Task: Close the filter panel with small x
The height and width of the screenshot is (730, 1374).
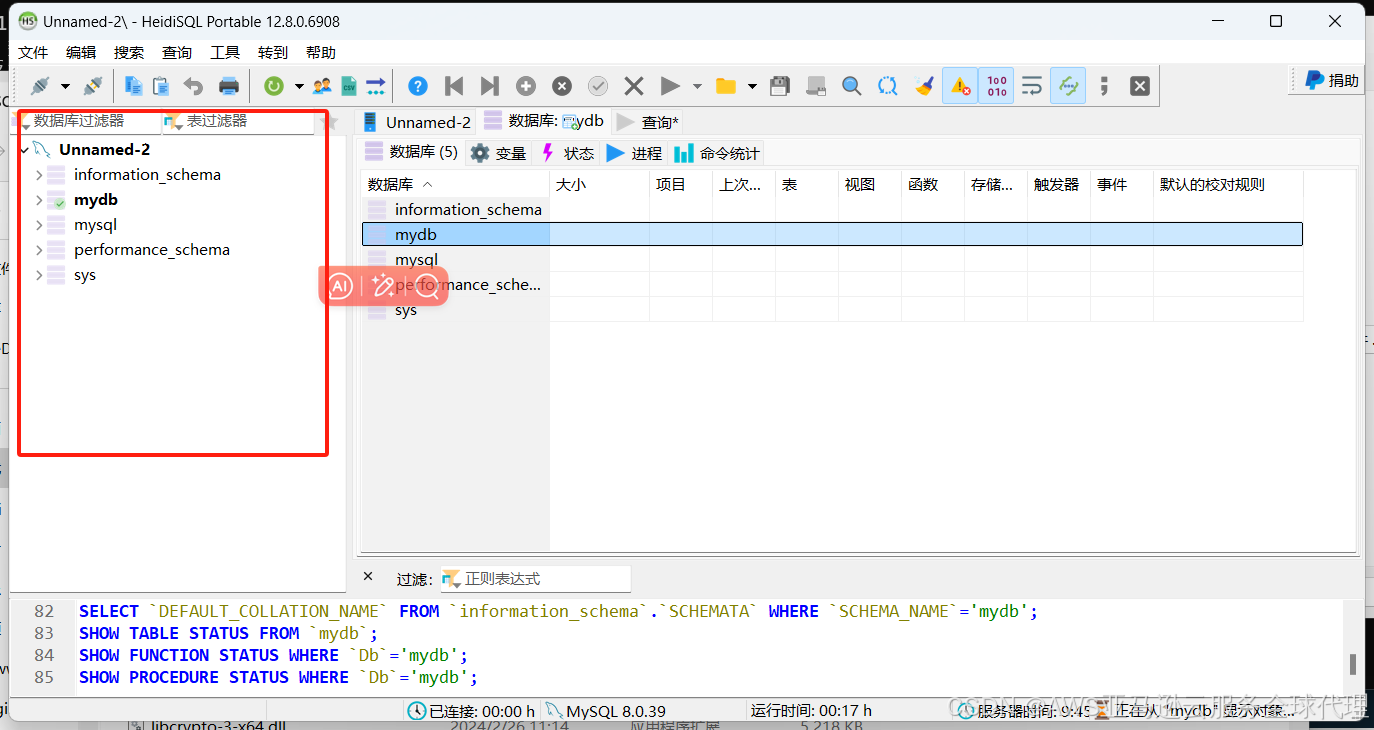Action: click(x=368, y=577)
